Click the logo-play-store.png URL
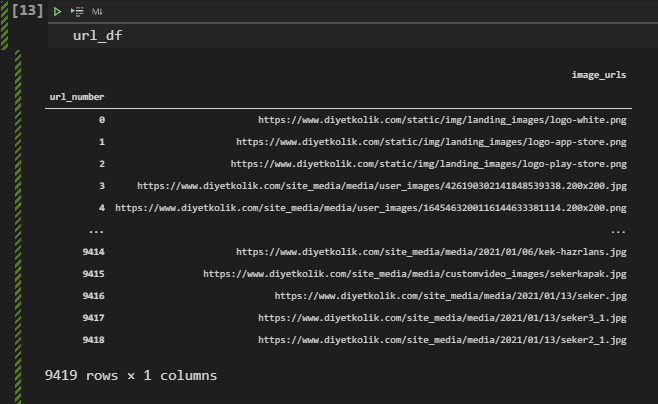The height and width of the screenshot is (404, 658). [x=428, y=164]
